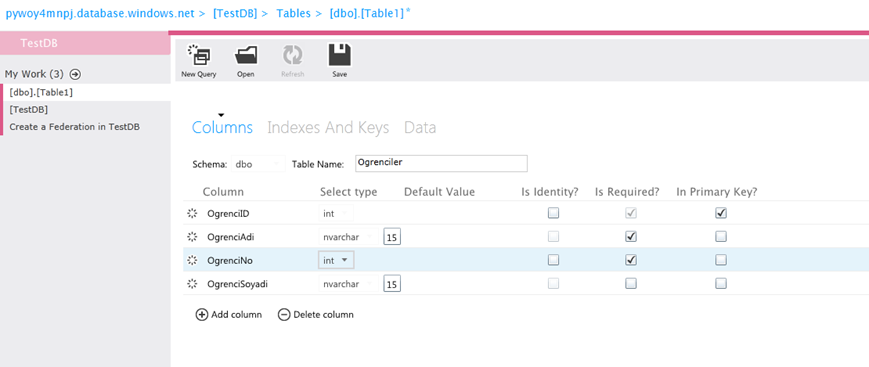869x367 pixels.
Task: Enable Is Identity for OgrenciID
Action: [x=554, y=213]
